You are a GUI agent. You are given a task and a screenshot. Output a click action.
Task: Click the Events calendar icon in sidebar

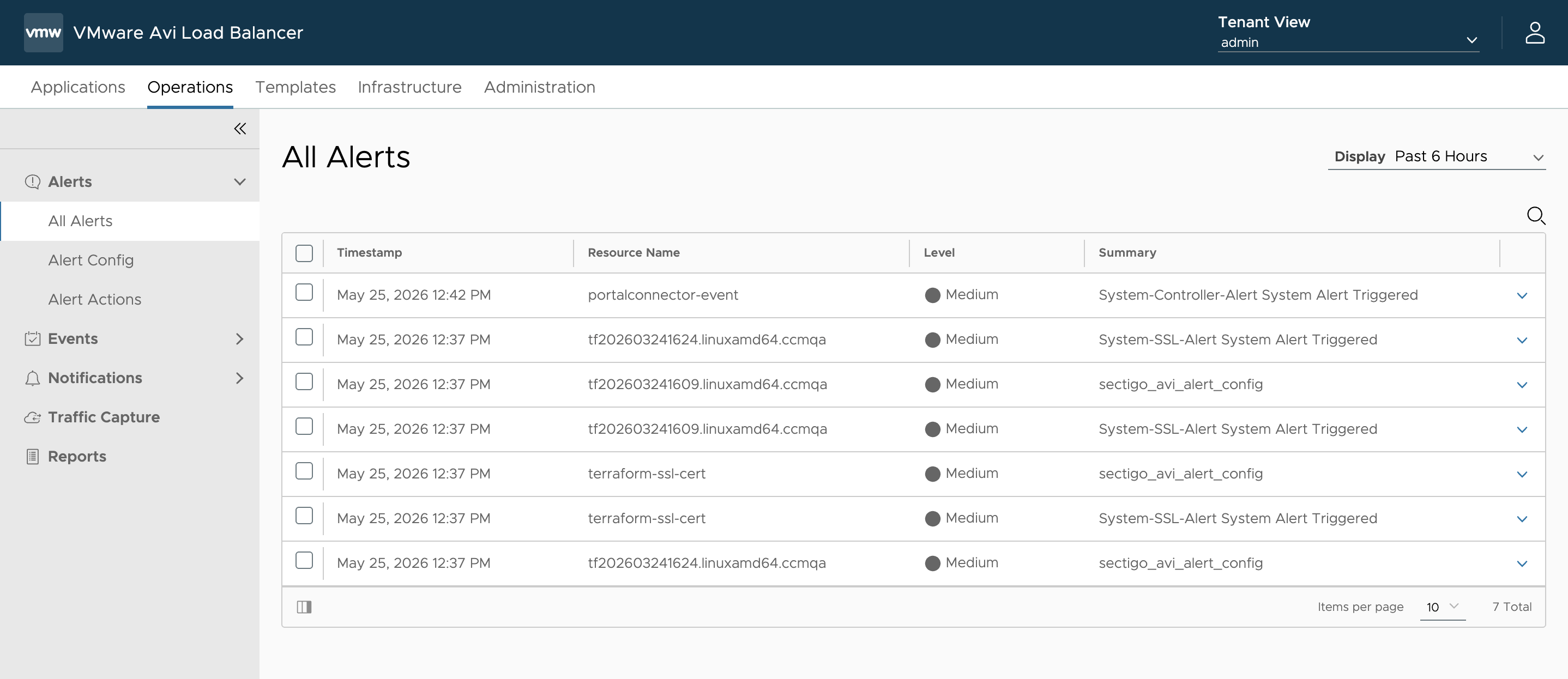coord(32,339)
